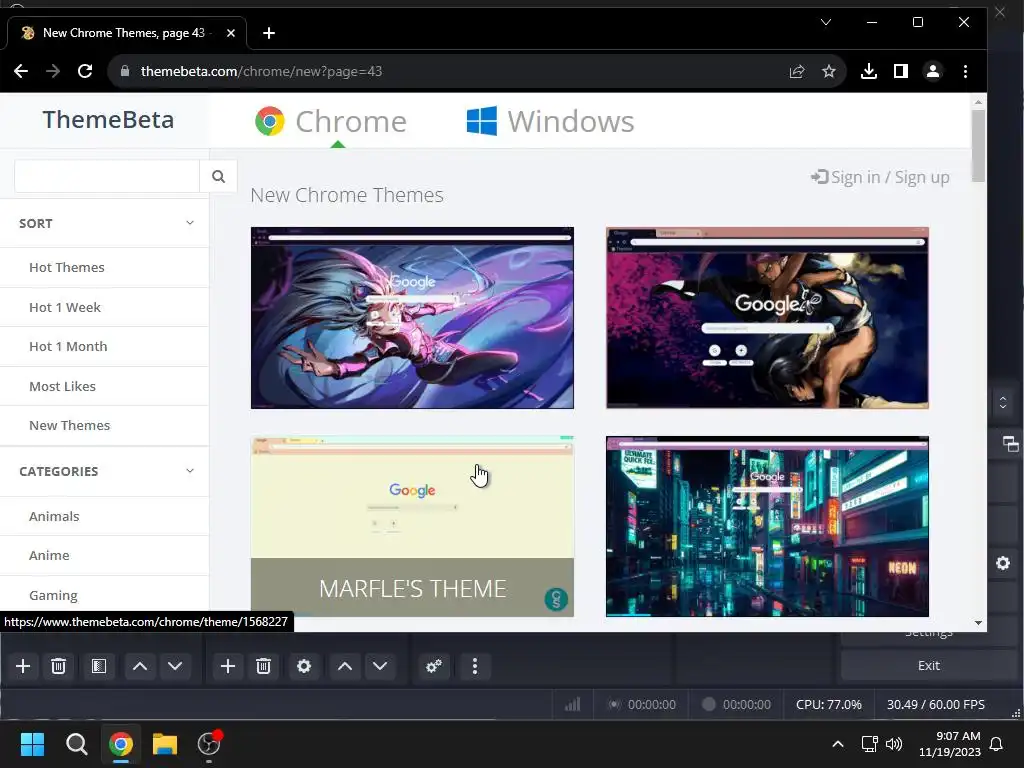Remove source with second trash icon
This screenshot has width=1024, height=768.
263,666
